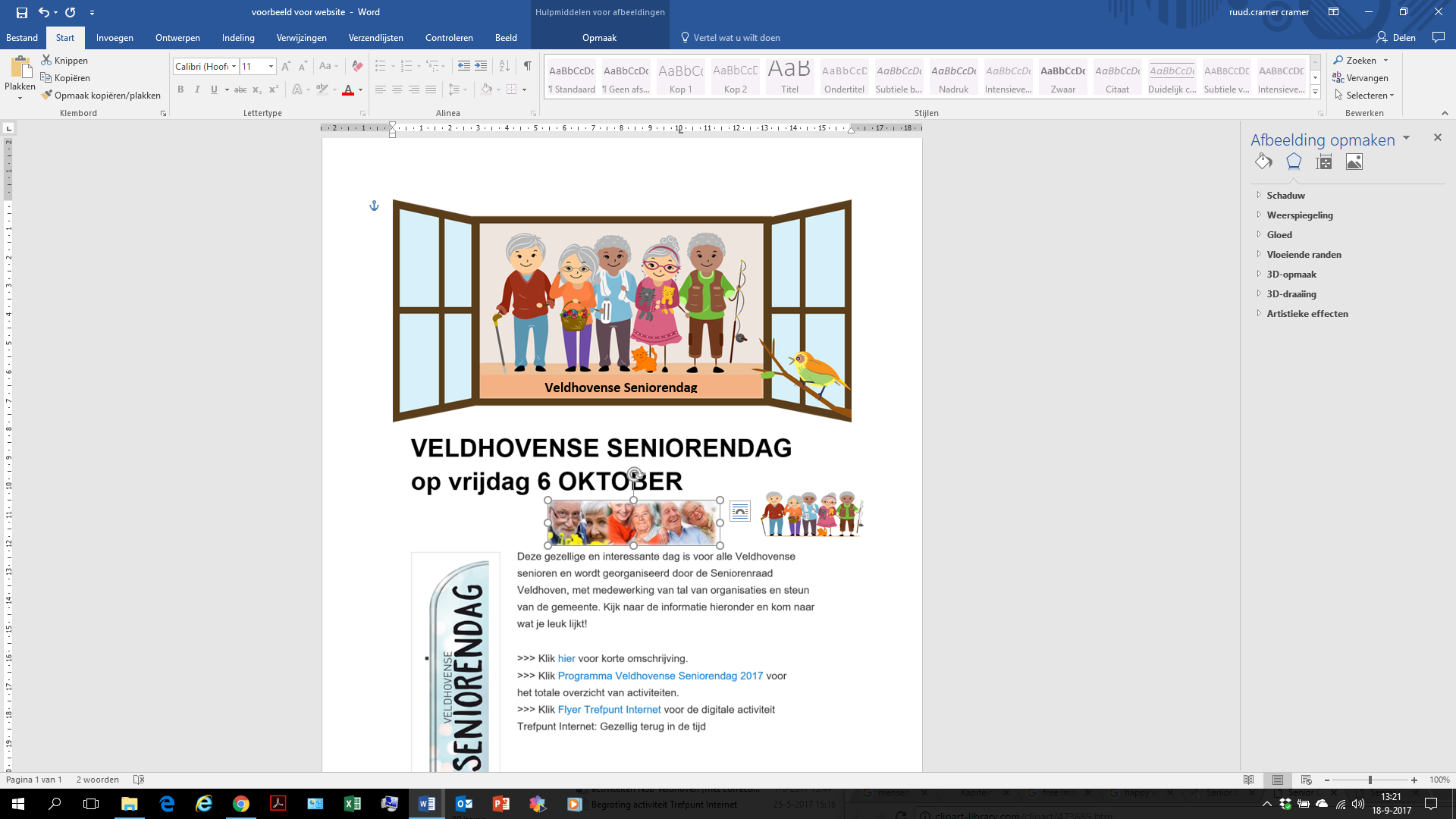Click the zoom slider in status bar
This screenshot has width=1456, height=819.
tap(1370, 780)
